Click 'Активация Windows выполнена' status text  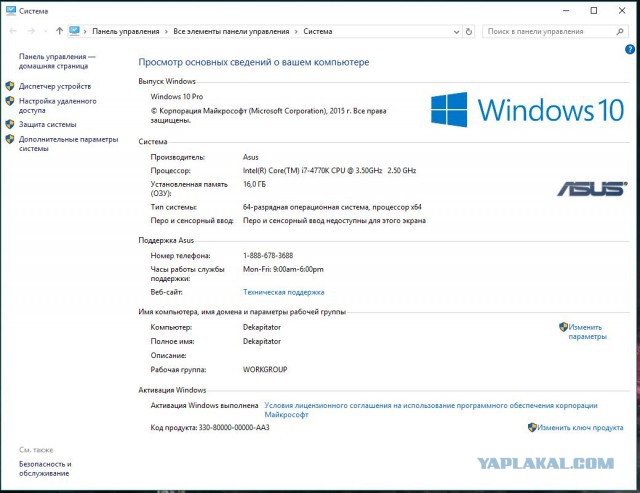(204, 405)
